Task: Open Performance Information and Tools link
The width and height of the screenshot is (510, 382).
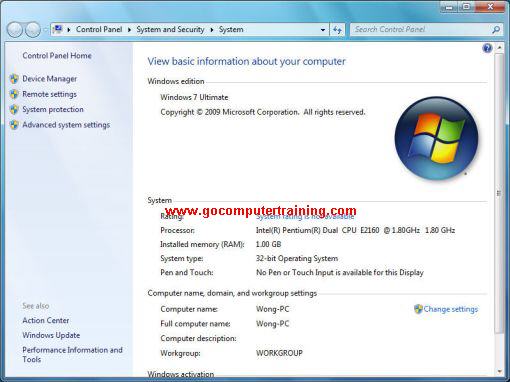Action: pyautogui.click(x=72, y=354)
